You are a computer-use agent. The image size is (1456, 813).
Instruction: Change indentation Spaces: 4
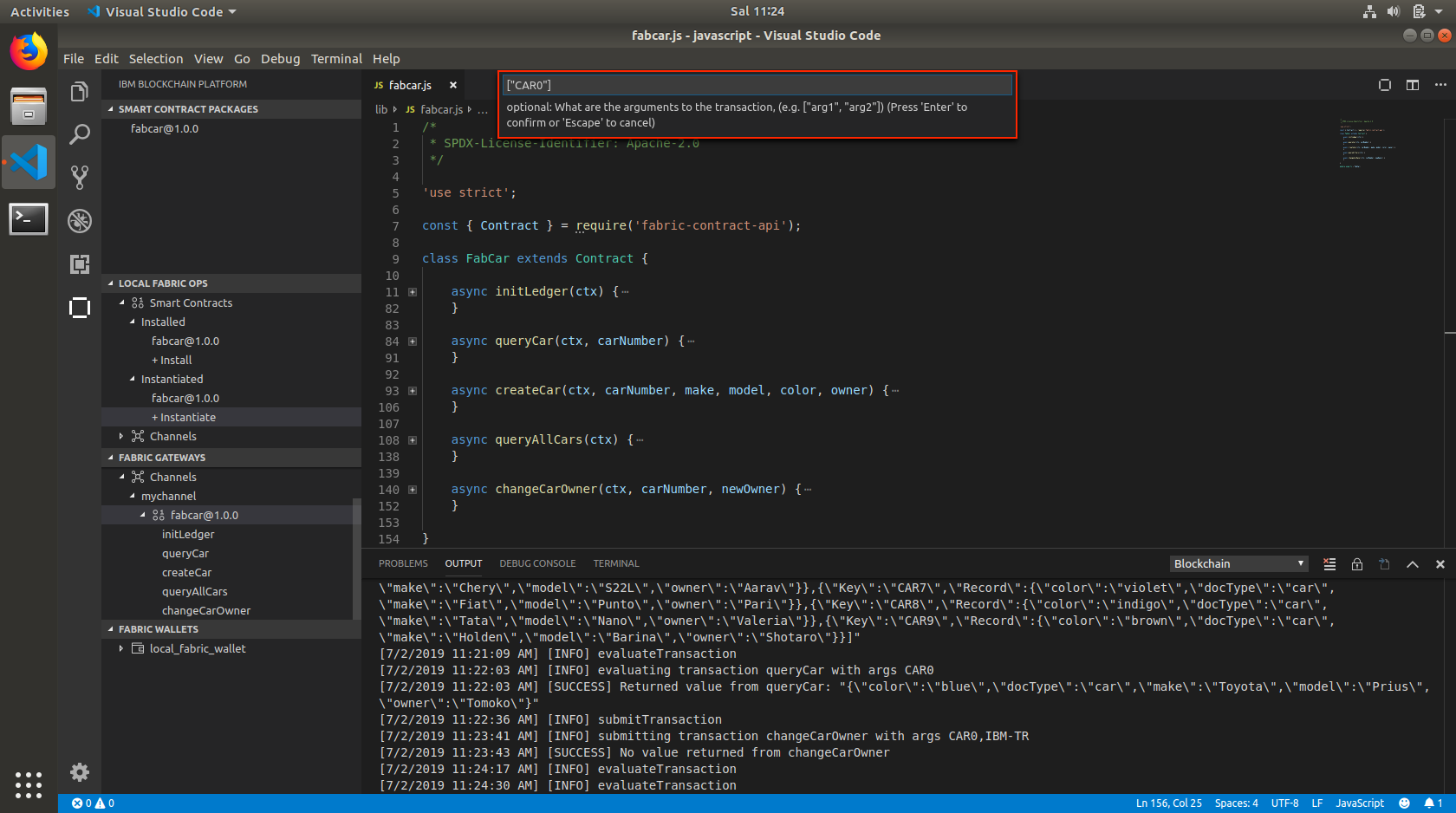click(x=1236, y=803)
